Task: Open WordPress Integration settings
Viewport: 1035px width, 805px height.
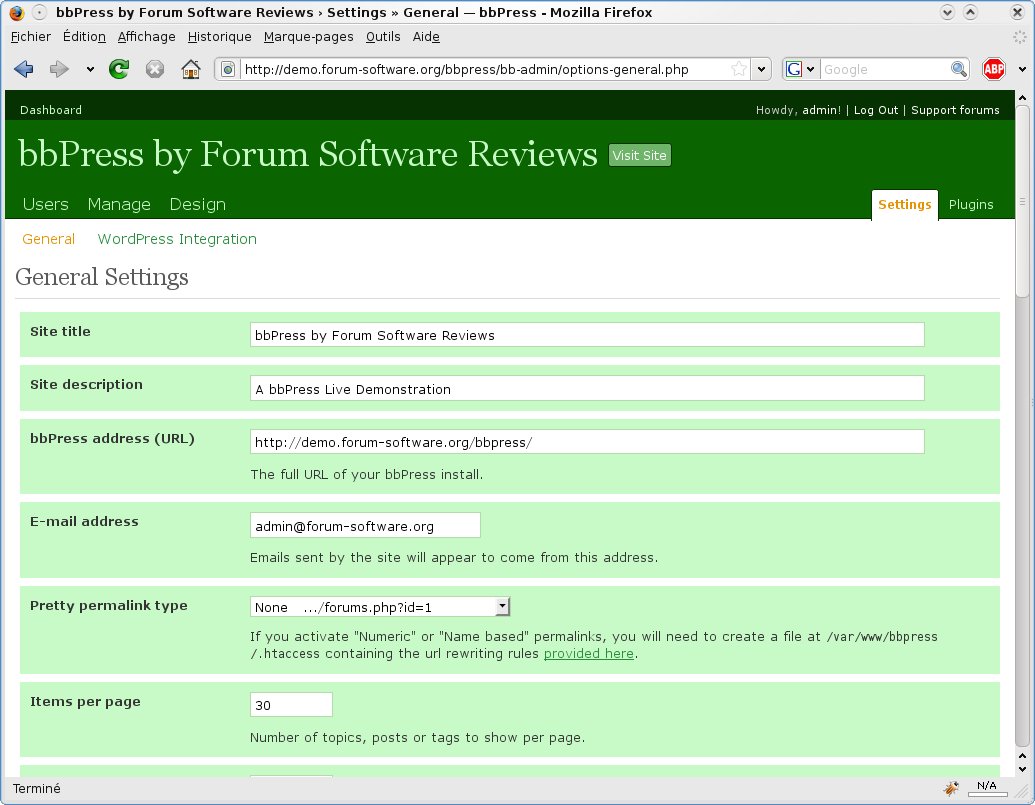Action: tap(177, 239)
